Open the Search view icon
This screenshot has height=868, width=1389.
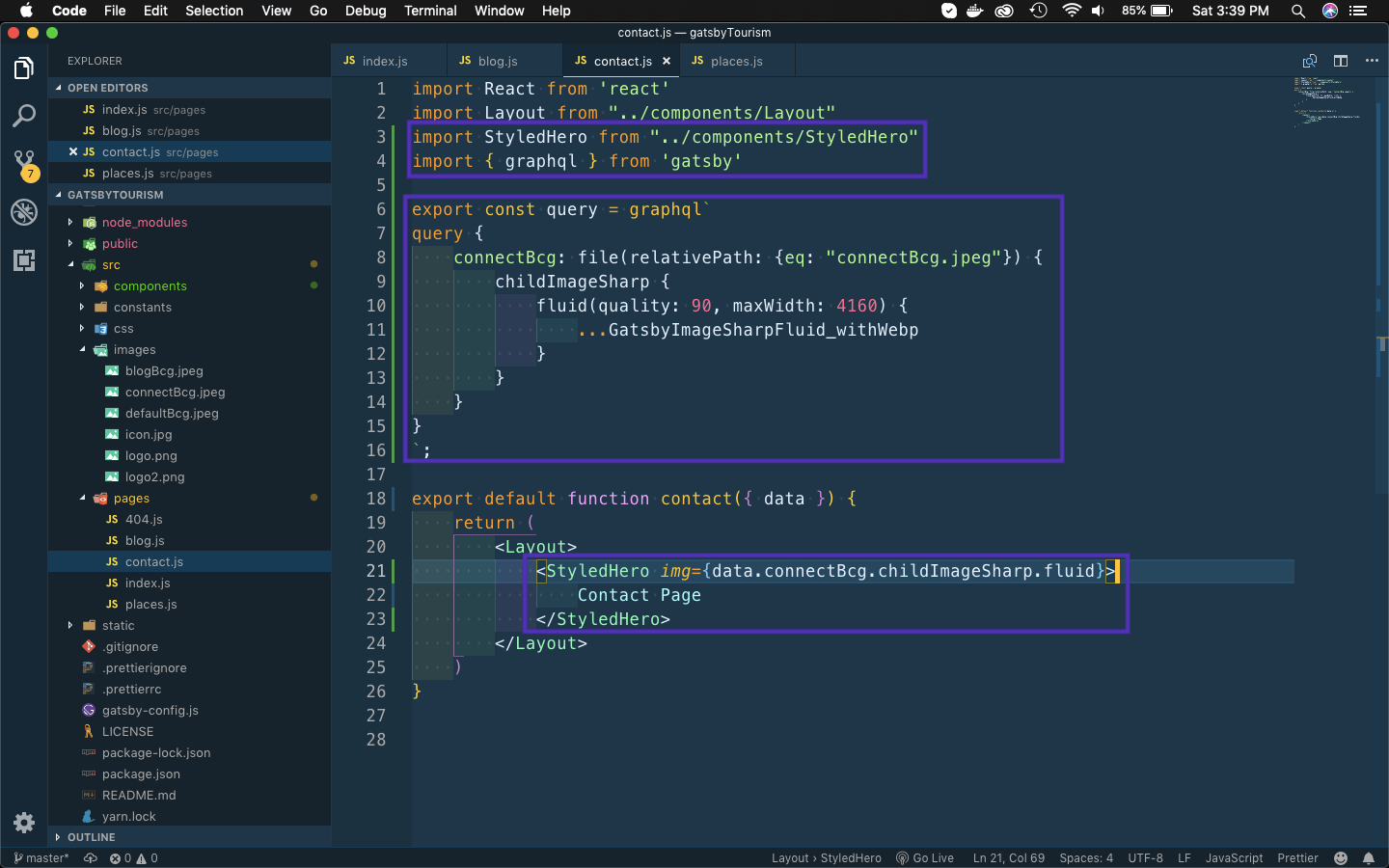click(x=24, y=117)
